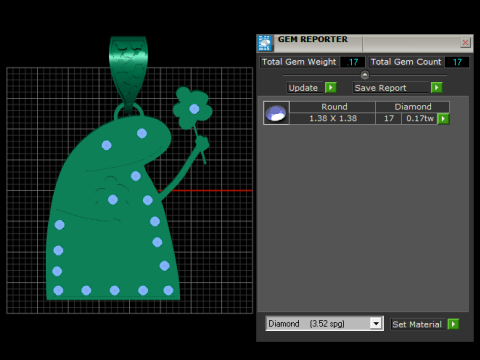The width and height of the screenshot is (480, 360).
Task: Click the Set Material button
Action: (x=417, y=324)
